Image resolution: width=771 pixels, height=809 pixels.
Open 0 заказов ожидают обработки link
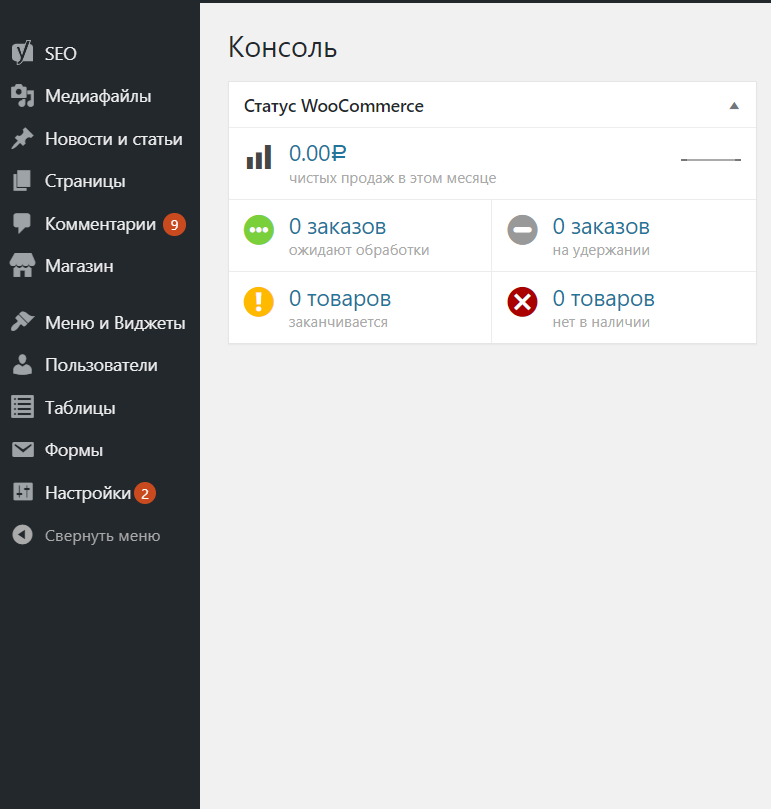click(360, 236)
